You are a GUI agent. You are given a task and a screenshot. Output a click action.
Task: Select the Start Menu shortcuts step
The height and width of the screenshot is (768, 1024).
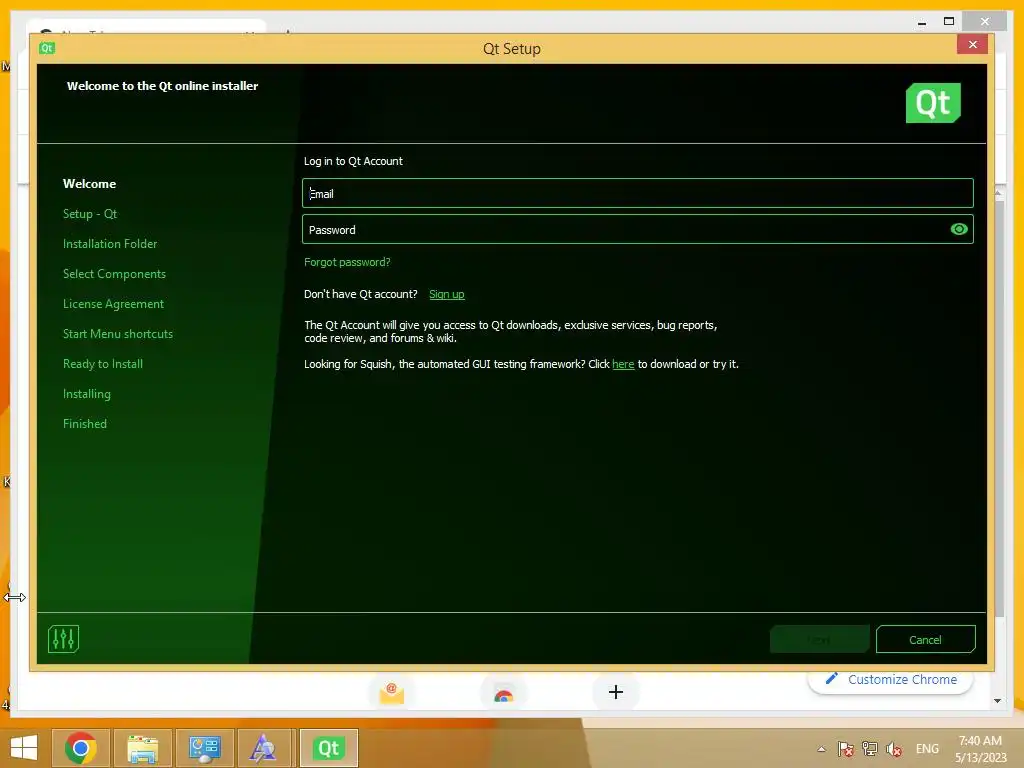point(118,334)
